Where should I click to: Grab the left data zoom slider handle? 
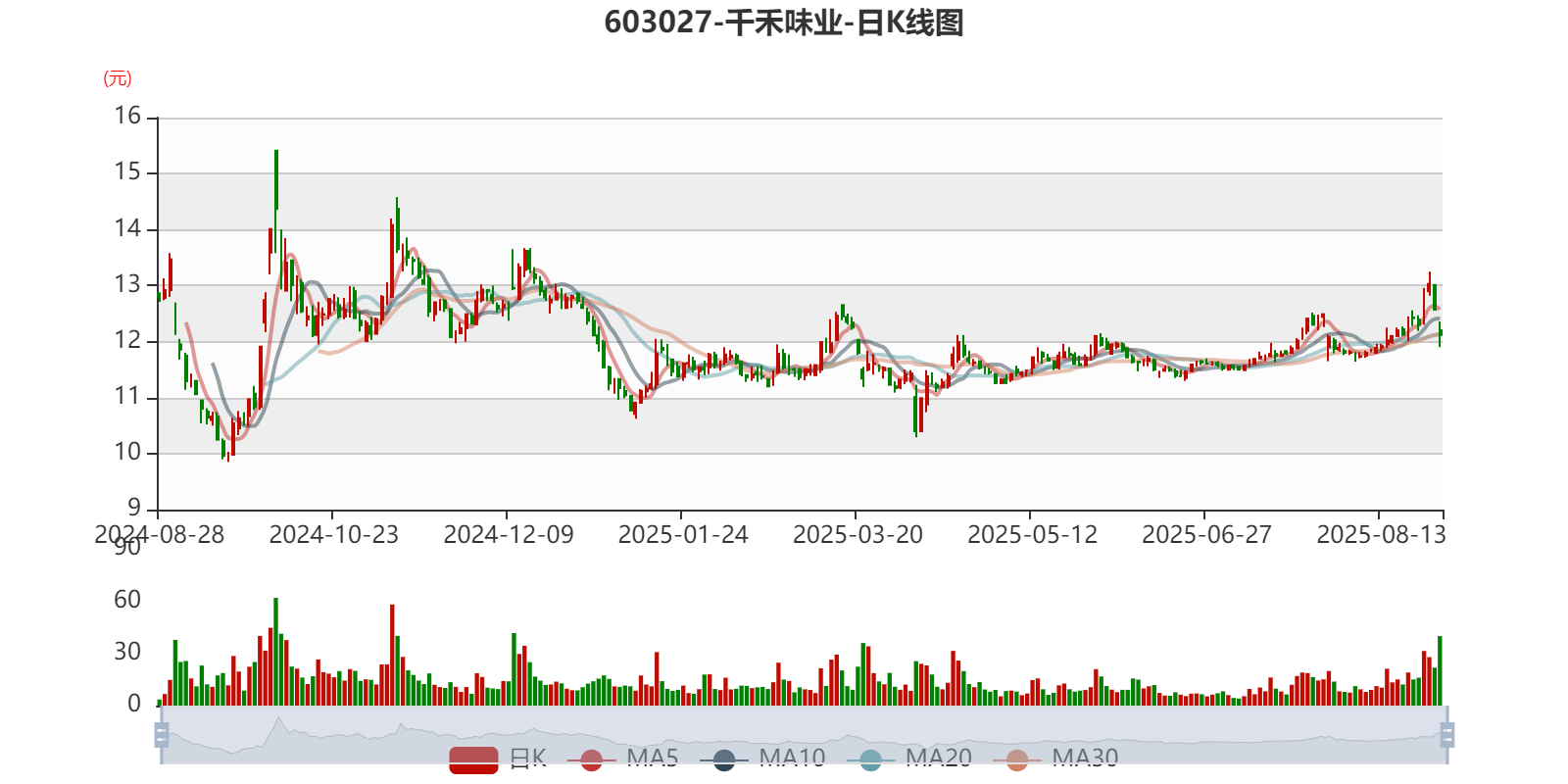[162, 734]
